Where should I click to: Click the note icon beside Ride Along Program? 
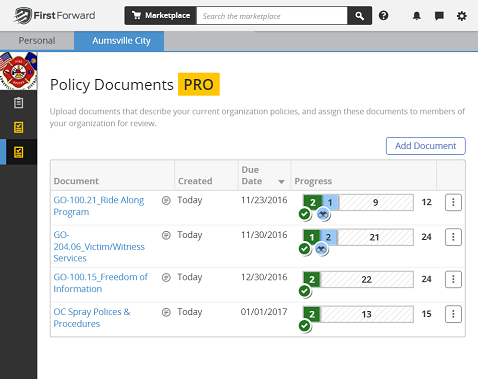166,200
